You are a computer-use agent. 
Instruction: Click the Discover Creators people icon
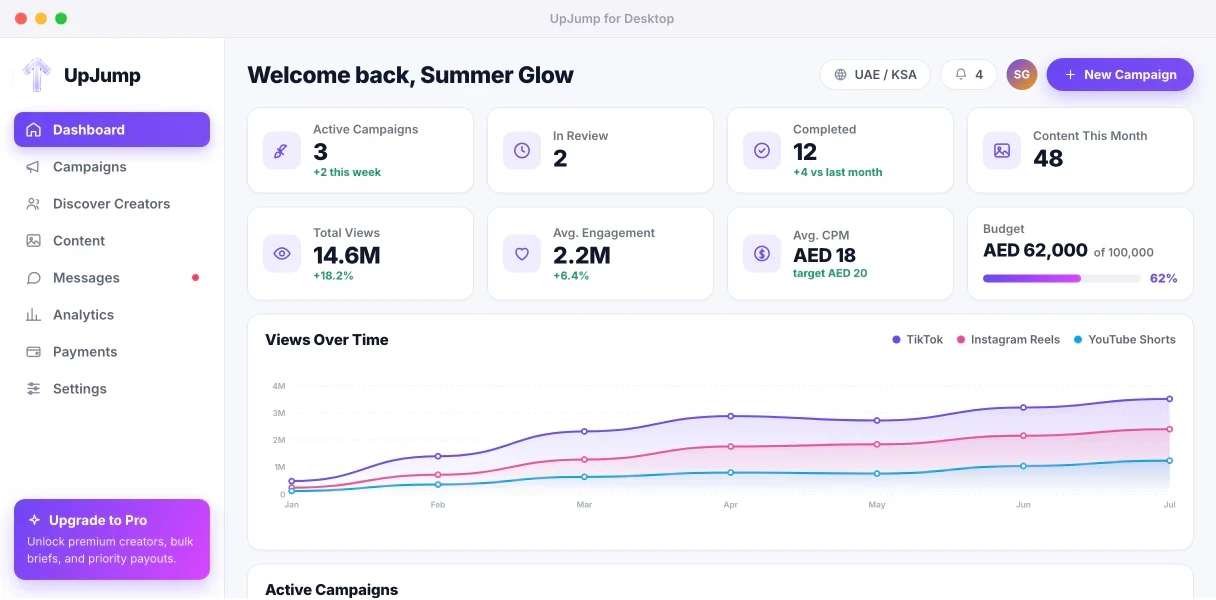click(33, 204)
